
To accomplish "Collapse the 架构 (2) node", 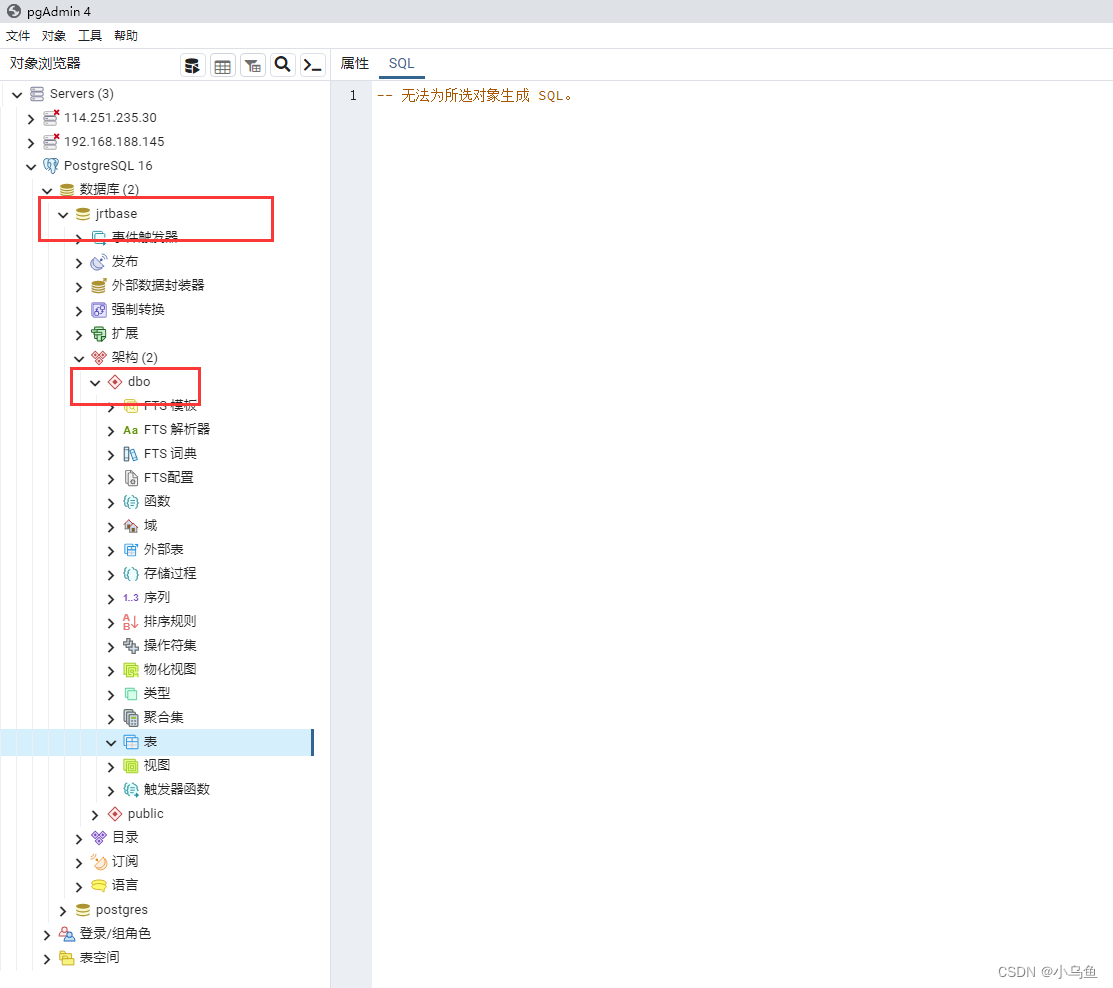I will coord(79,358).
